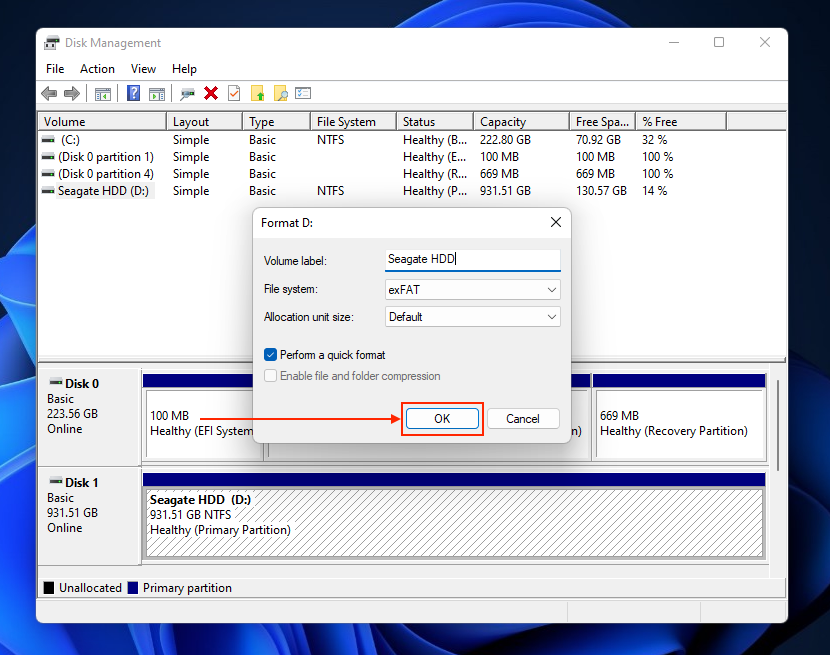The image size is (830, 655).
Task: Sort by the Volume column header
Action: [x=102, y=121]
